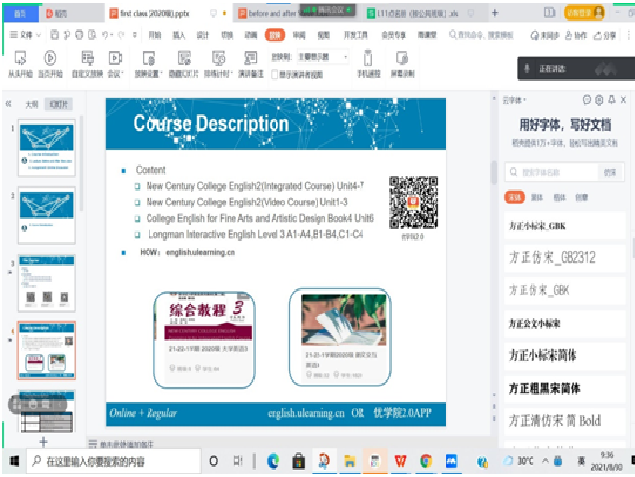Click the Windows Start button

tap(14, 461)
